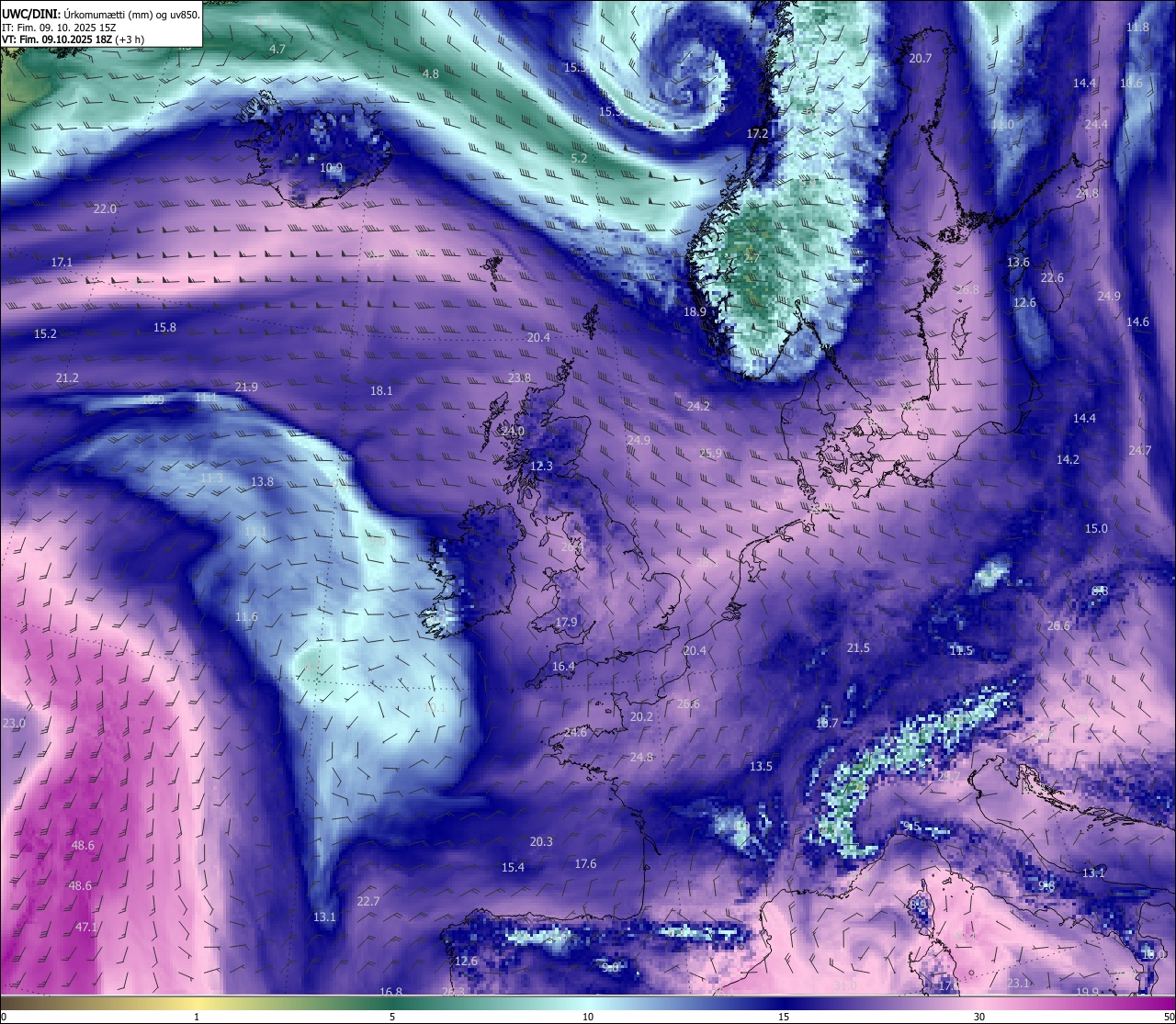Click the value 16.8 near the color scale

click(391, 991)
